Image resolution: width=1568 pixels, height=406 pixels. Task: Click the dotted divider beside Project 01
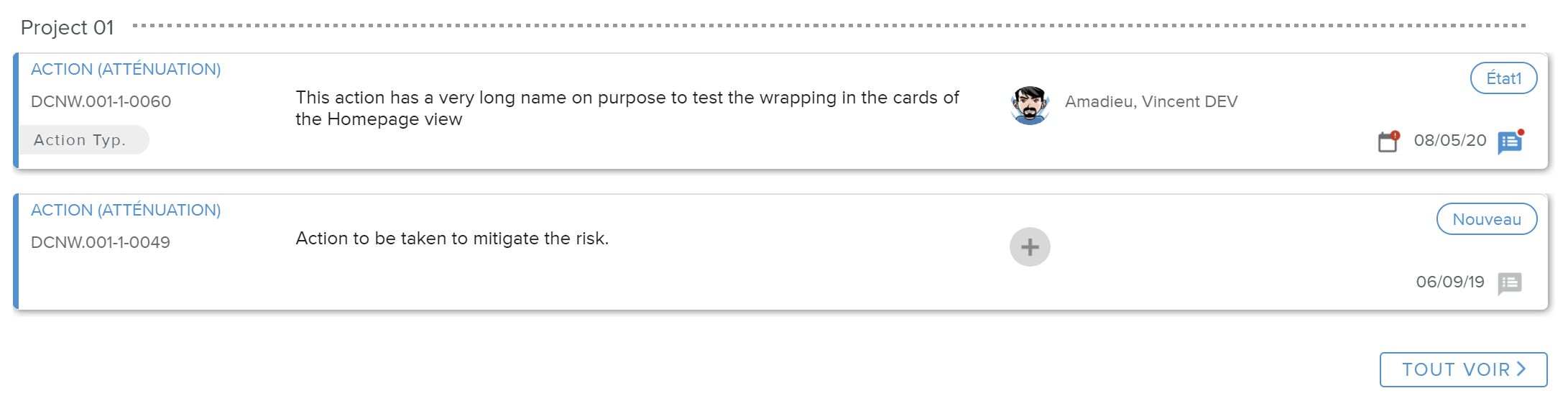[826, 26]
